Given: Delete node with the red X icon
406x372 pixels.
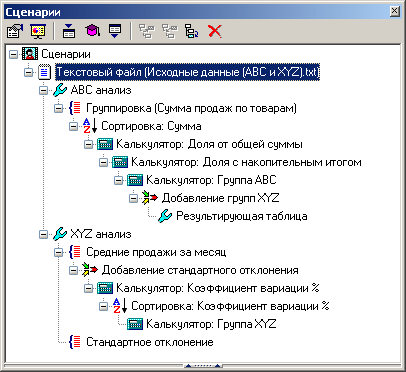Looking at the screenshot, I should [x=214, y=31].
